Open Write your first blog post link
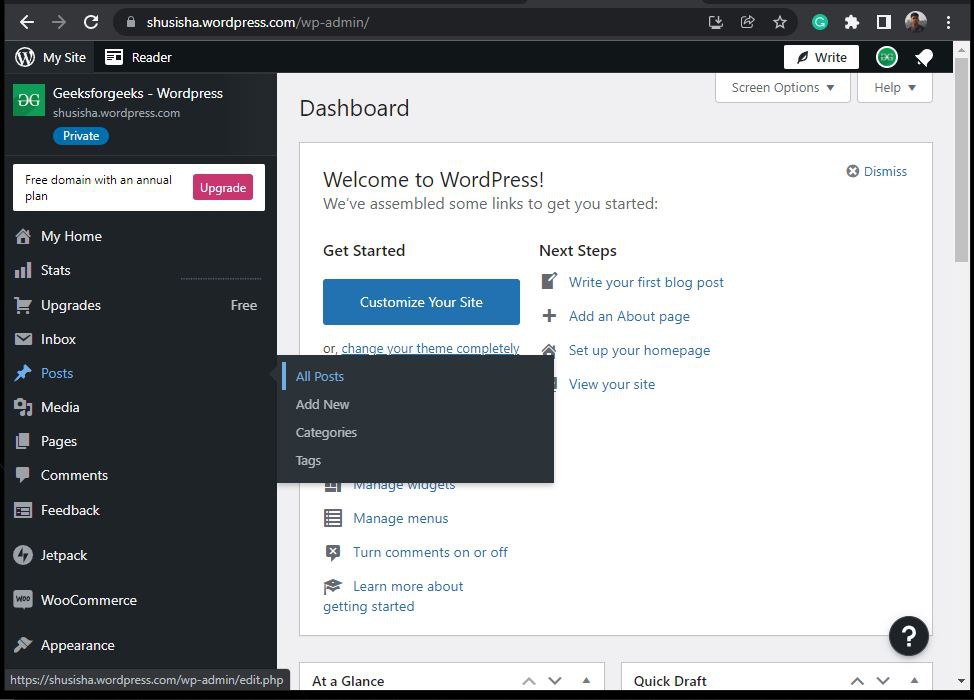Viewport: 974px width, 700px height. point(646,282)
